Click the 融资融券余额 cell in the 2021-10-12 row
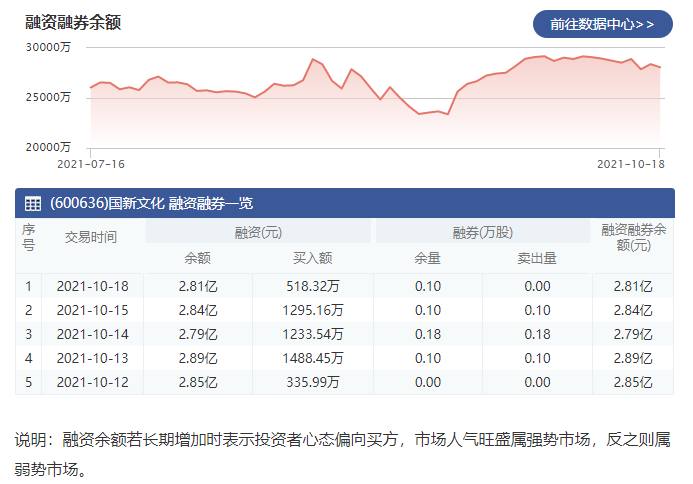Image resolution: width=693 pixels, height=484 pixels. pyautogui.click(x=633, y=382)
